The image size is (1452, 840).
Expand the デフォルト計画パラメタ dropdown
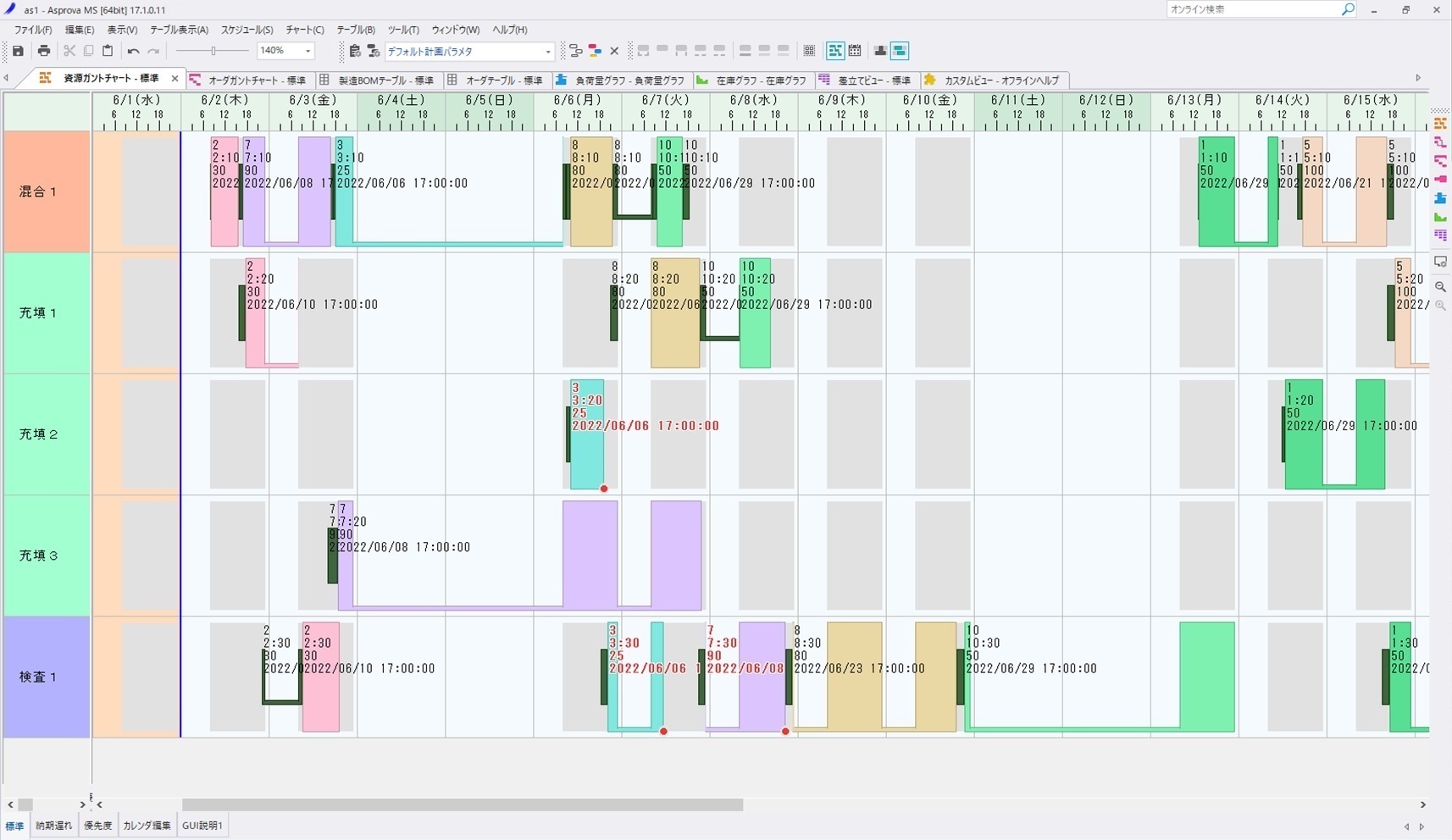tap(548, 52)
